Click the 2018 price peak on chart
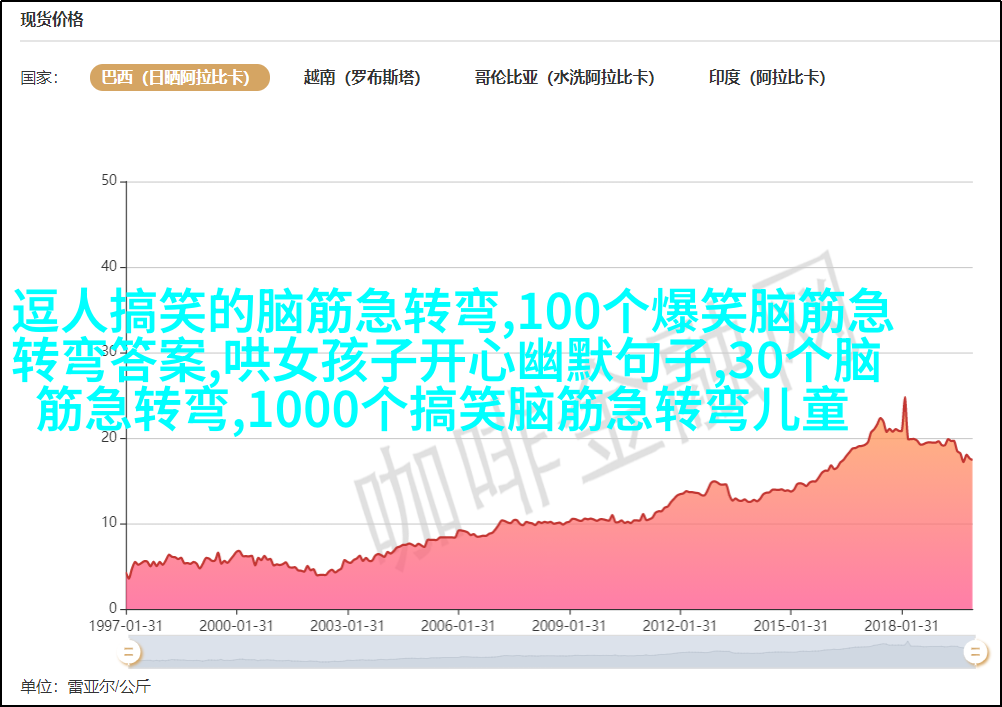Screen dimensions: 1002x707 [905, 399]
